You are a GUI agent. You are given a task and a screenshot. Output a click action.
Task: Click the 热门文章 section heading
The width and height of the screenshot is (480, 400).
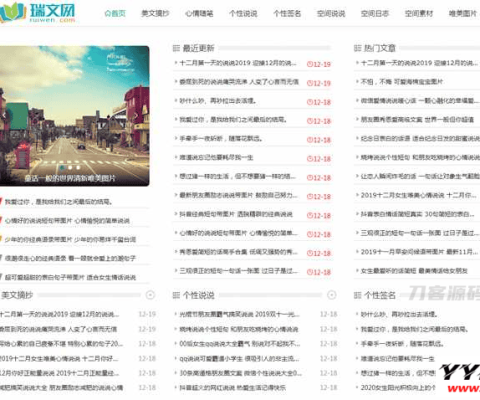(x=379, y=48)
